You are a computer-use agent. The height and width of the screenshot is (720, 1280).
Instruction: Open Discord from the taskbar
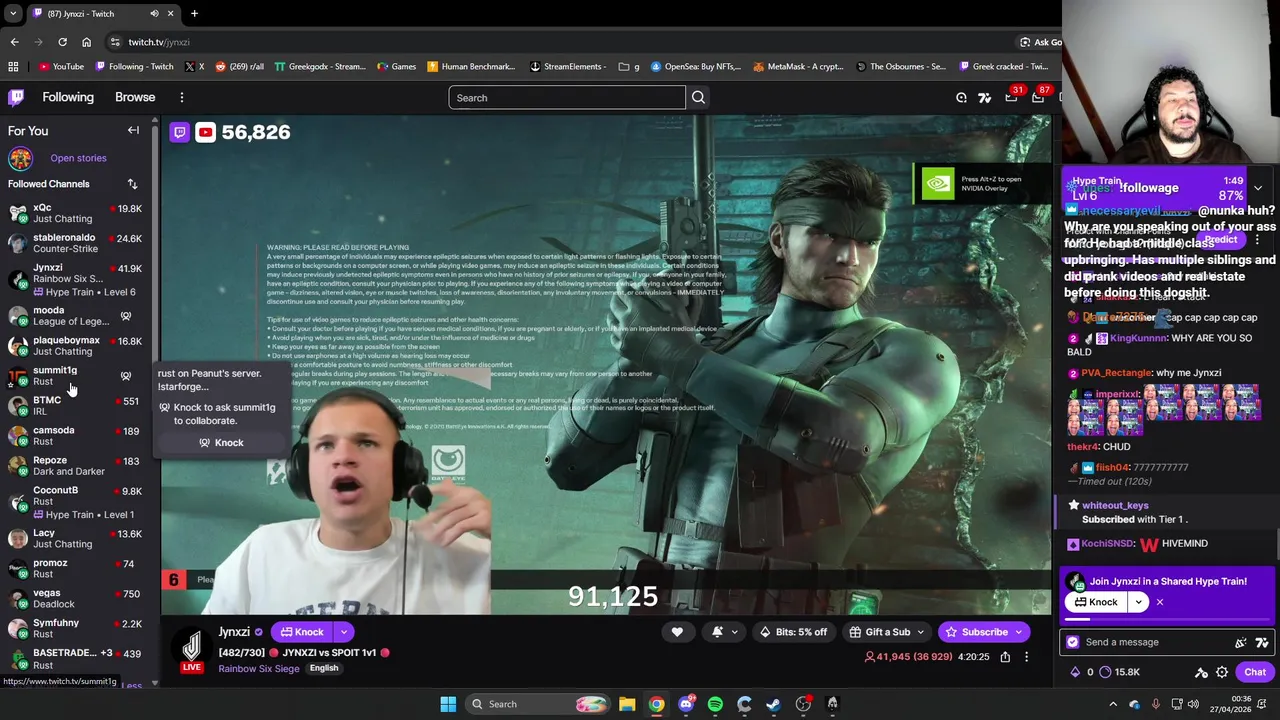686,704
